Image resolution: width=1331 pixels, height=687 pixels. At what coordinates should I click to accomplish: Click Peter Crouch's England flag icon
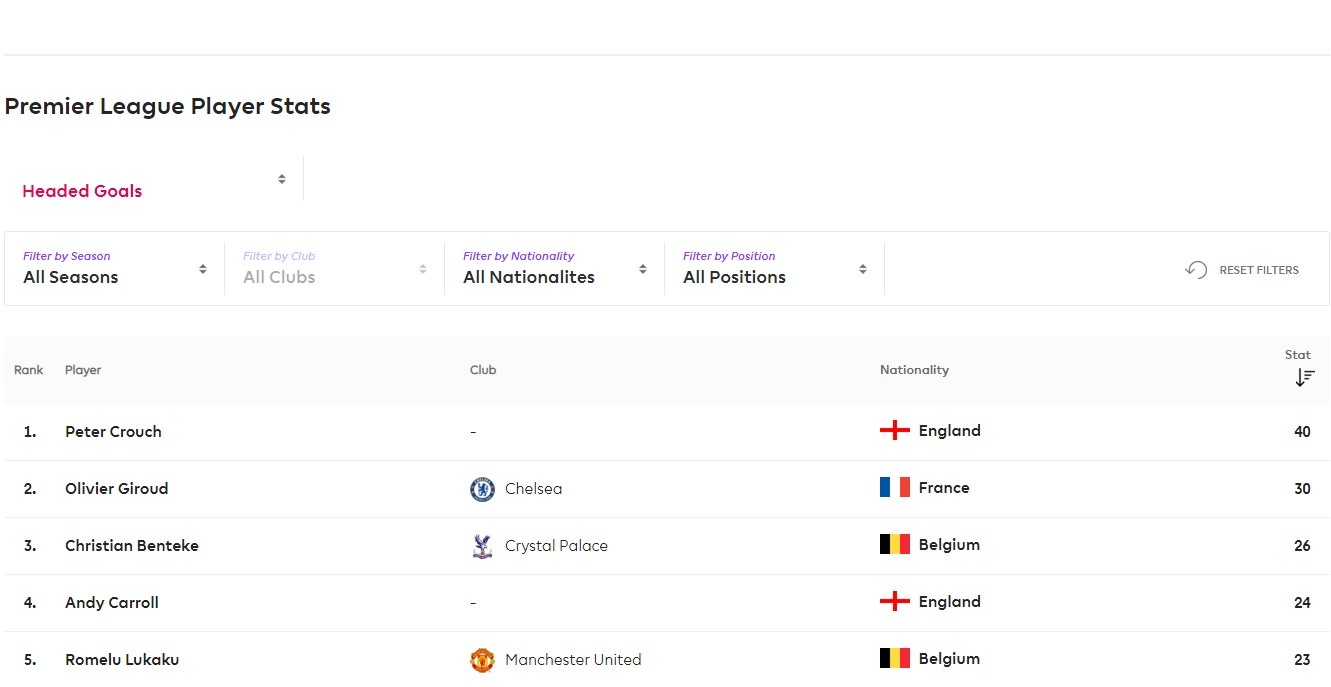[894, 431]
